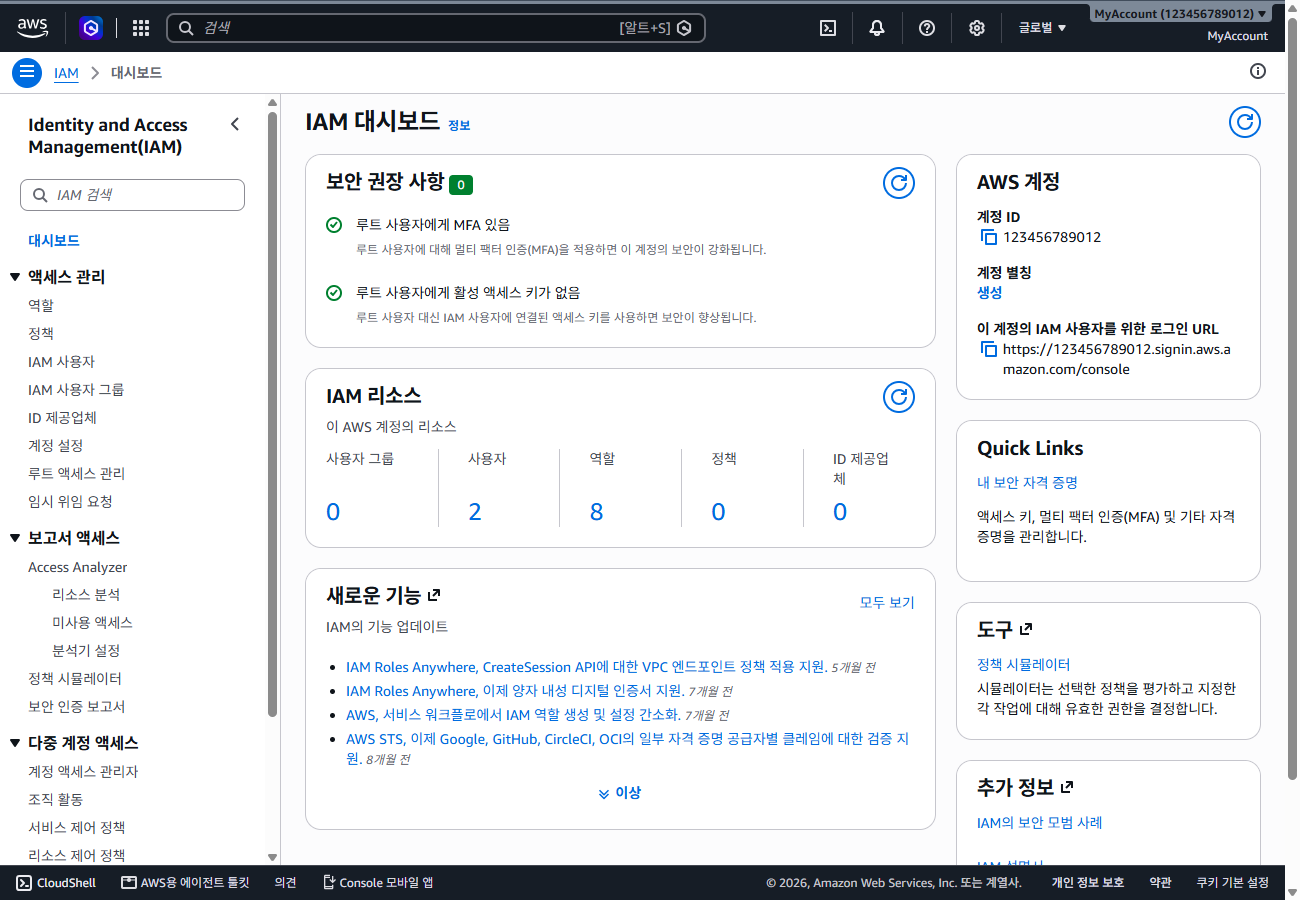Screen dimensions: 1300x900
Task: Click 정보 link next to dashboard title
Action: pyautogui.click(x=459, y=125)
